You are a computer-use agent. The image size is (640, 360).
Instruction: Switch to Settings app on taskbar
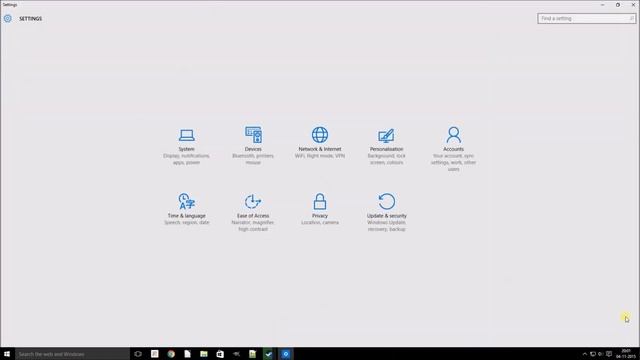click(286, 354)
